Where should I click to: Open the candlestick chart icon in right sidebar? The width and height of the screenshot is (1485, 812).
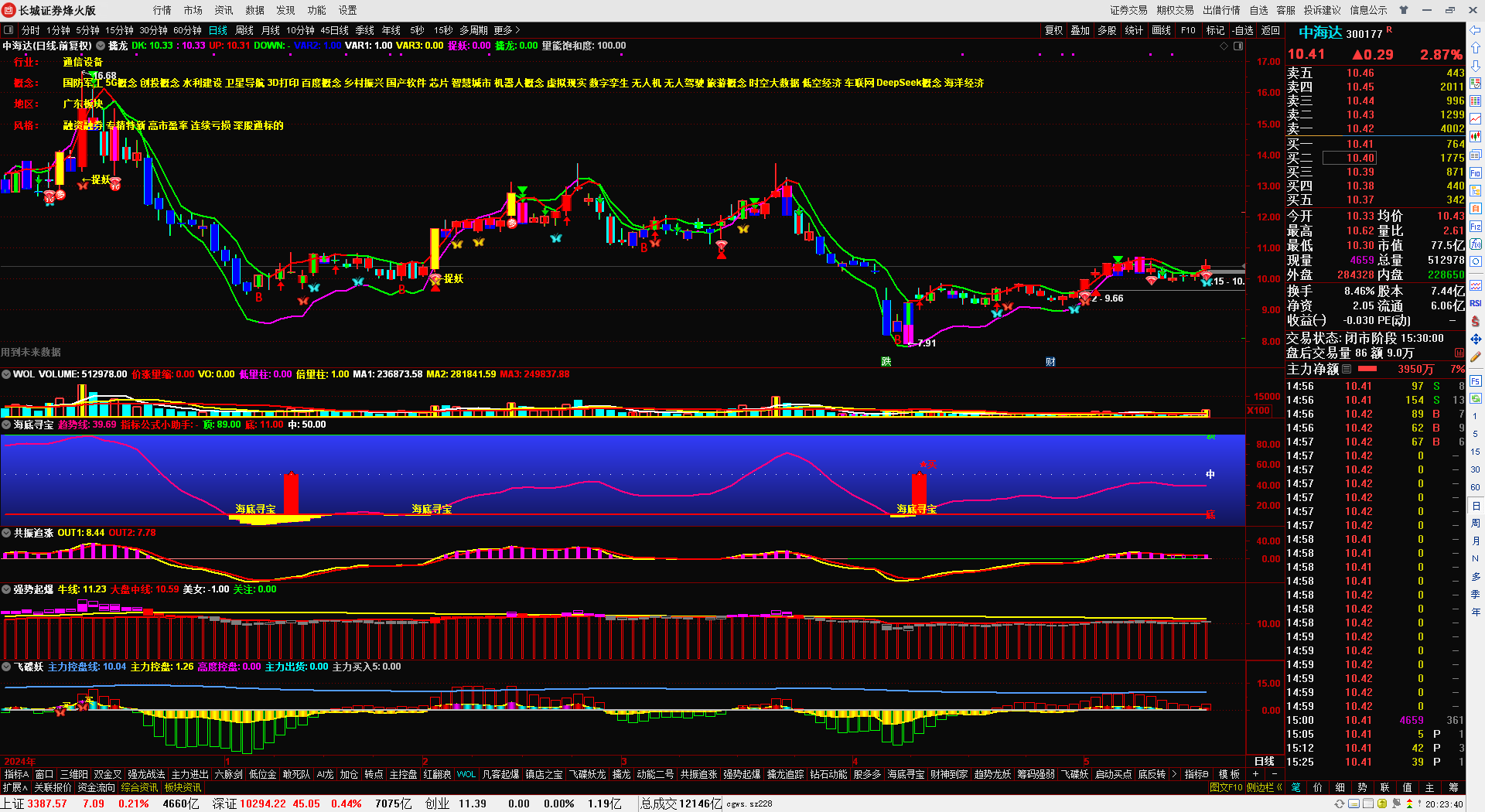tap(1476, 137)
